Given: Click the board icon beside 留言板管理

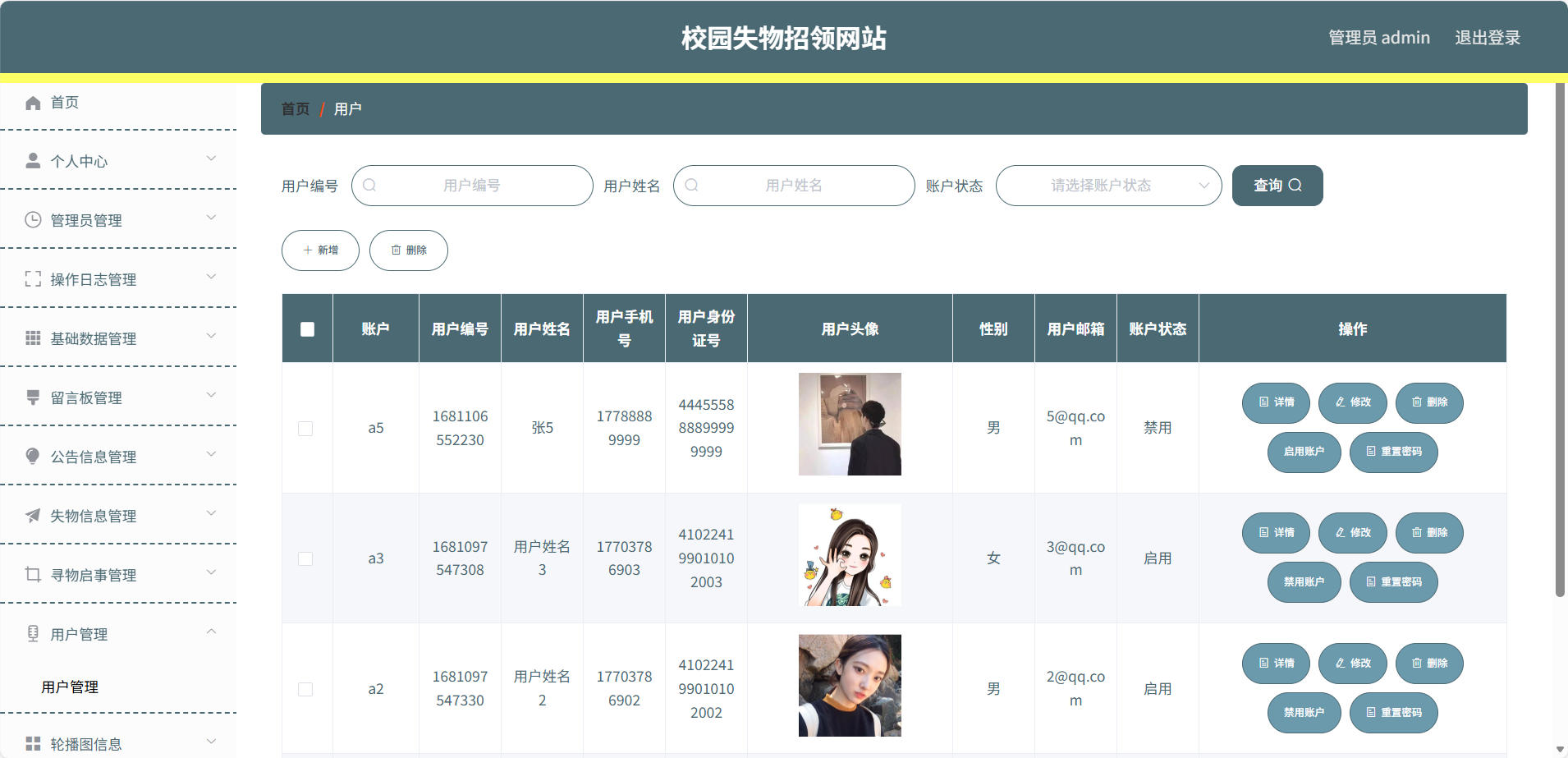Looking at the screenshot, I should [x=33, y=397].
